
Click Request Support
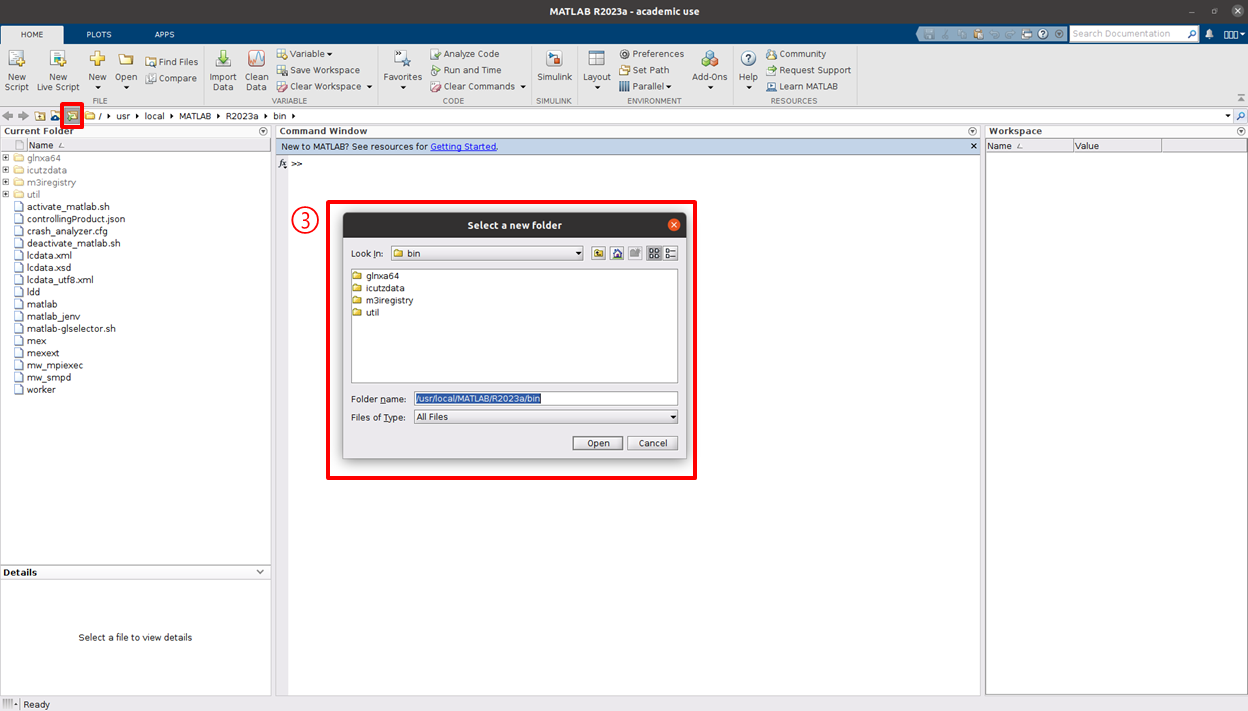808,70
